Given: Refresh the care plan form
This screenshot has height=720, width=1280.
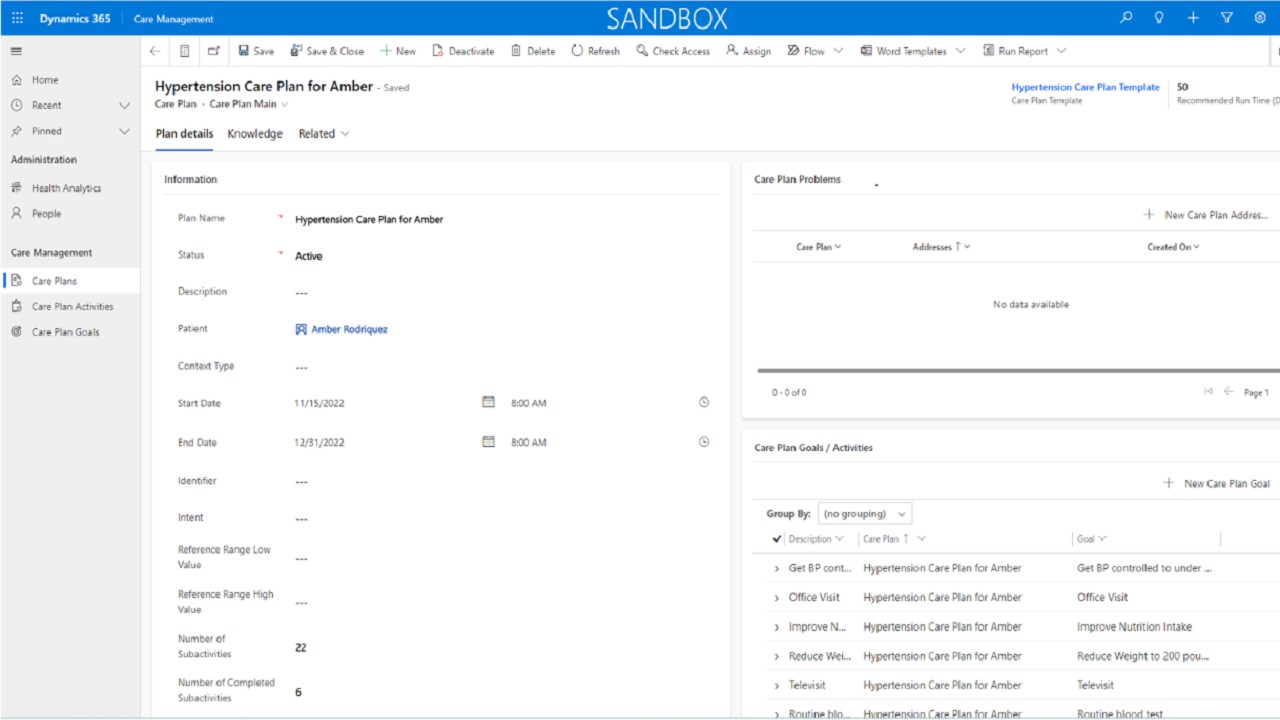Looking at the screenshot, I should pyautogui.click(x=595, y=51).
